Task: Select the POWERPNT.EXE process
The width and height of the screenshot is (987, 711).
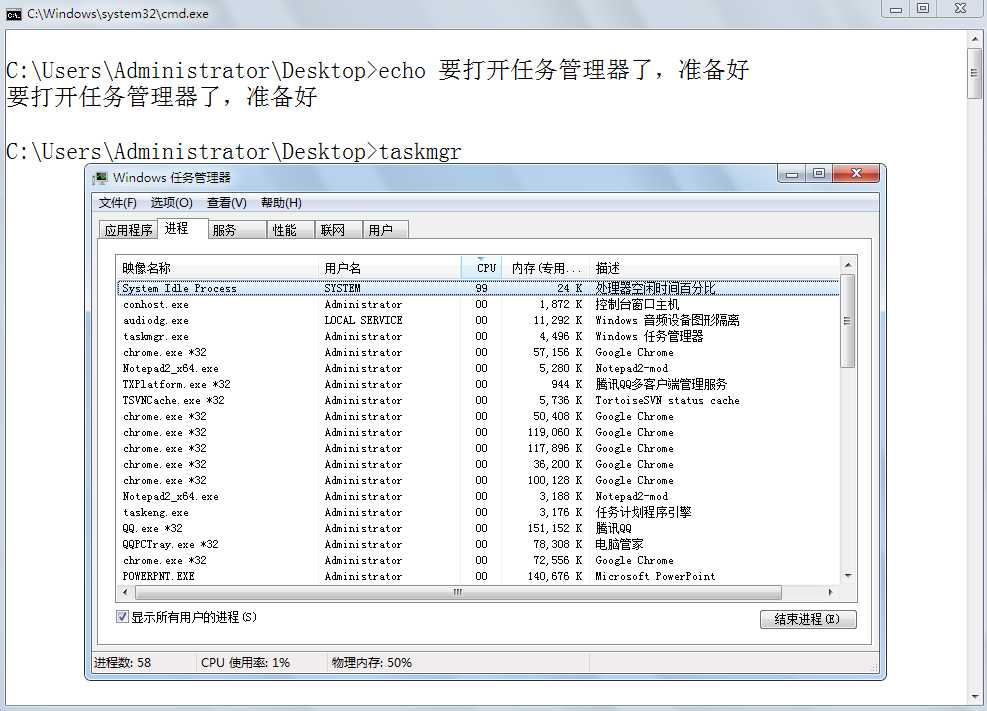Action: tap(478, 576)
